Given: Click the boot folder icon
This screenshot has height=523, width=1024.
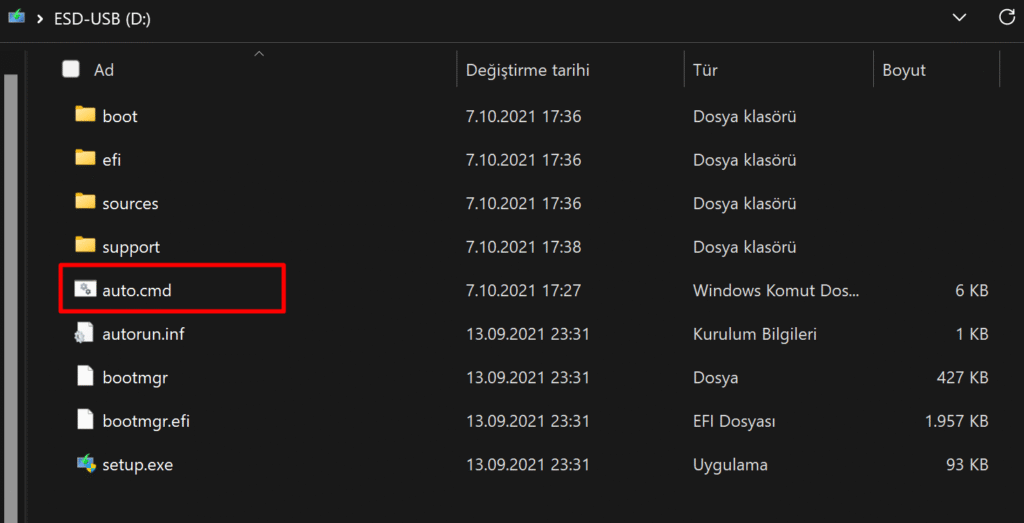Looking at the screenshot, I should click(x=85, y=115).
